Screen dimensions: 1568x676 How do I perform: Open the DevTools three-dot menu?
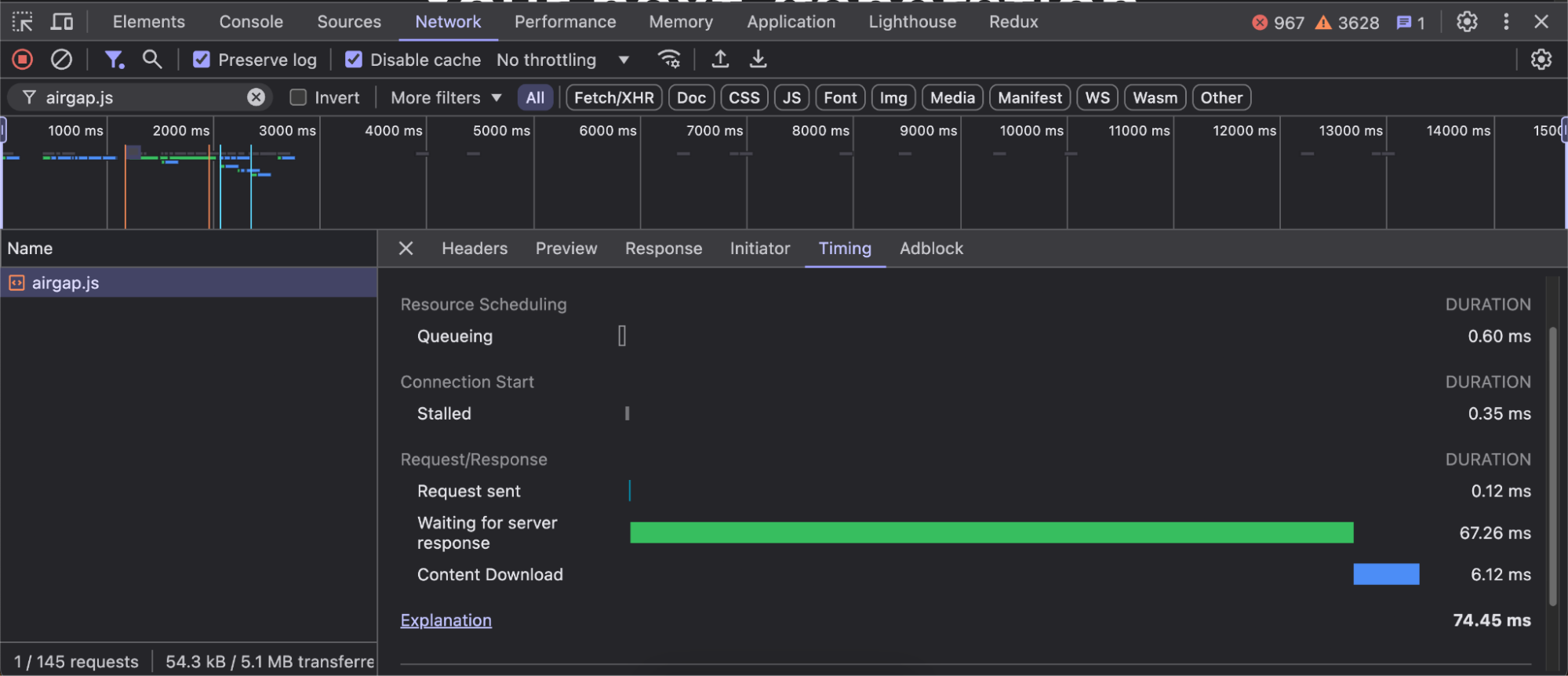[1506, 21]
